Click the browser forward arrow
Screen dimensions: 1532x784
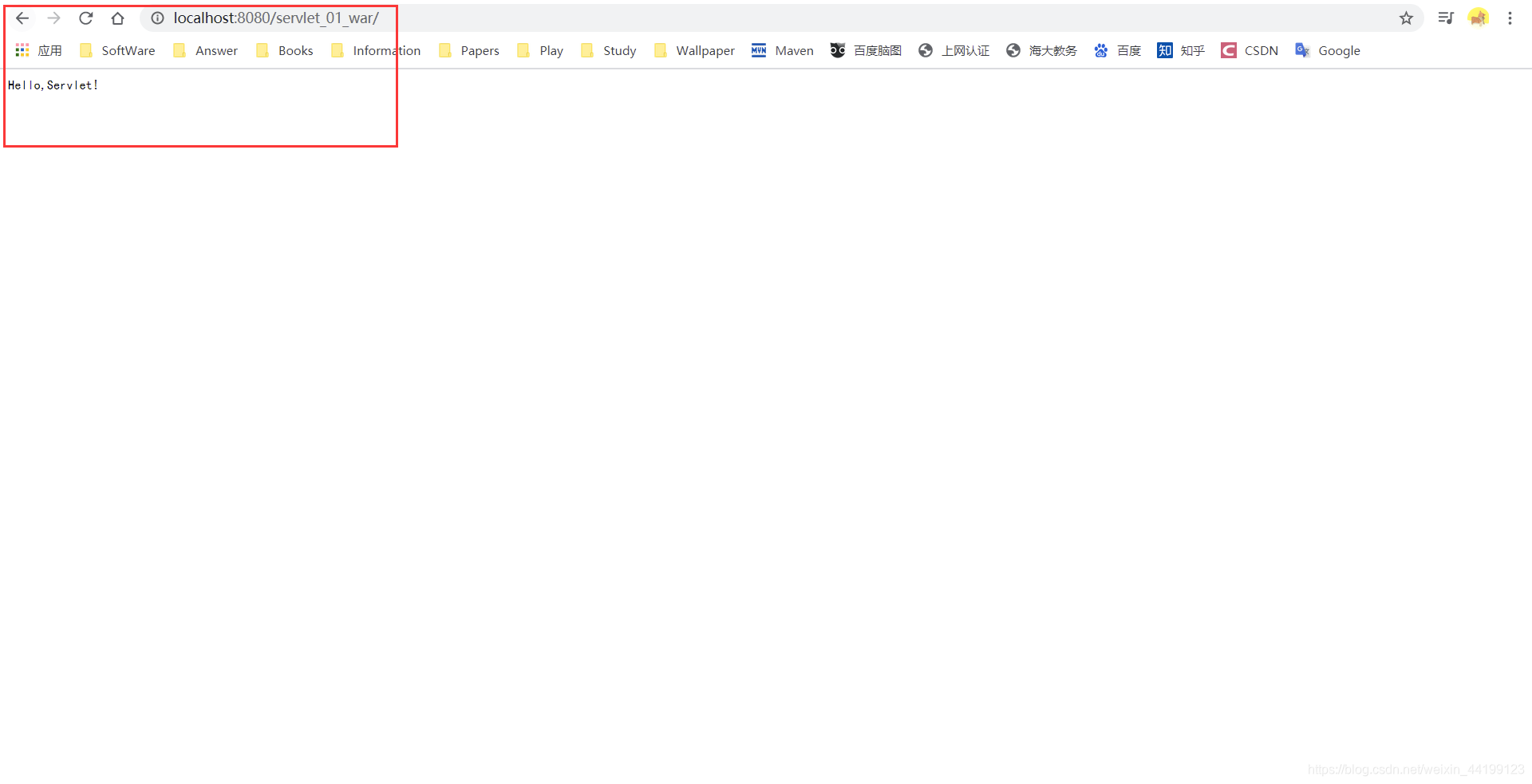[x=53, y=18]
